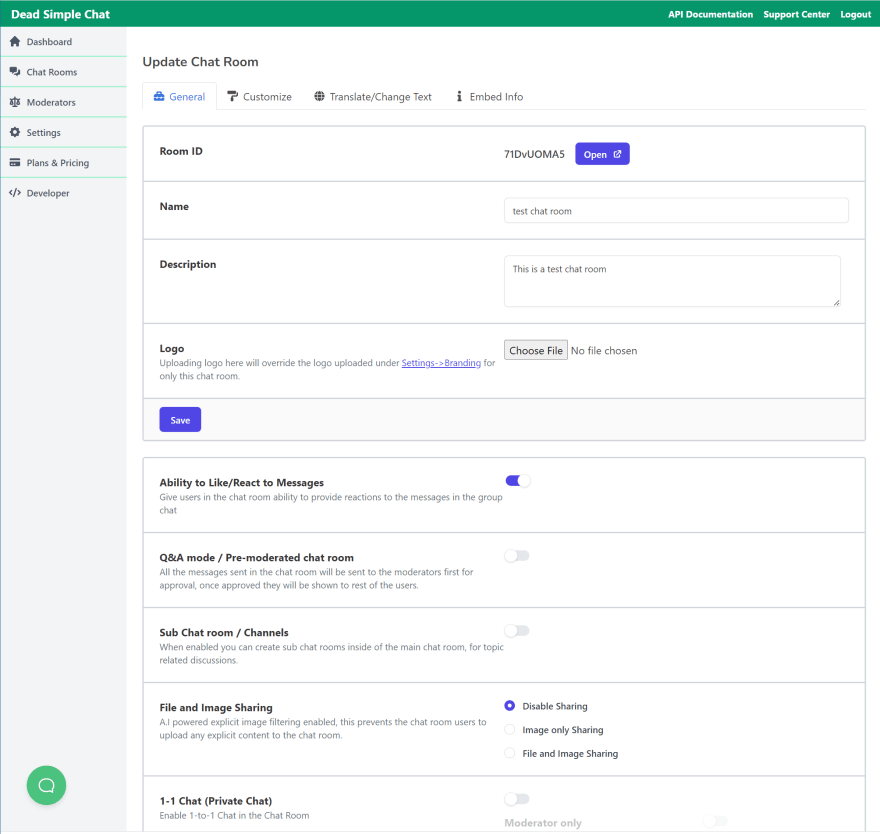Switch to the Embed Info tab

coord(489,97)
